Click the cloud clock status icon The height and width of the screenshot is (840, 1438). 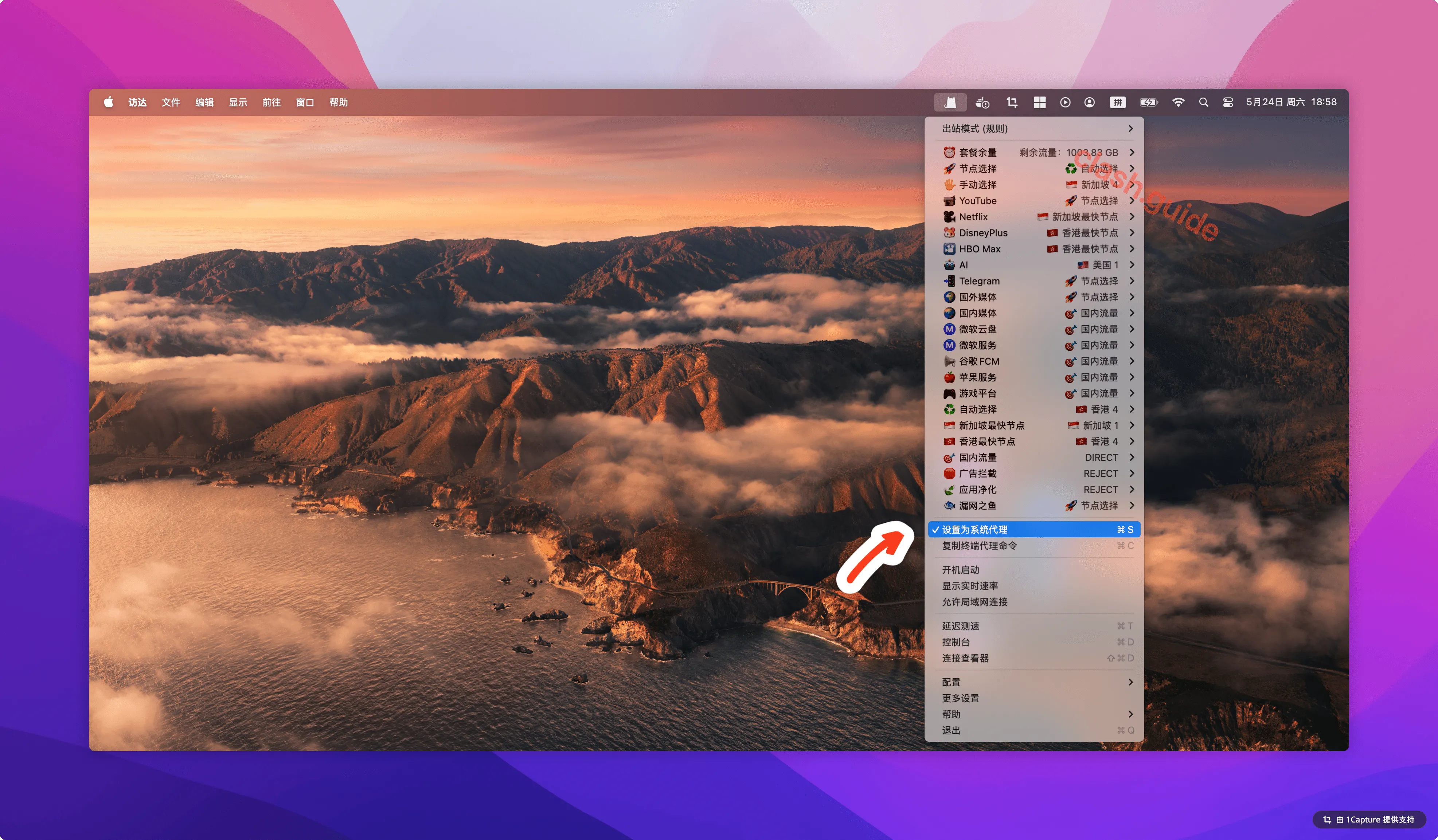click(982, 103)
